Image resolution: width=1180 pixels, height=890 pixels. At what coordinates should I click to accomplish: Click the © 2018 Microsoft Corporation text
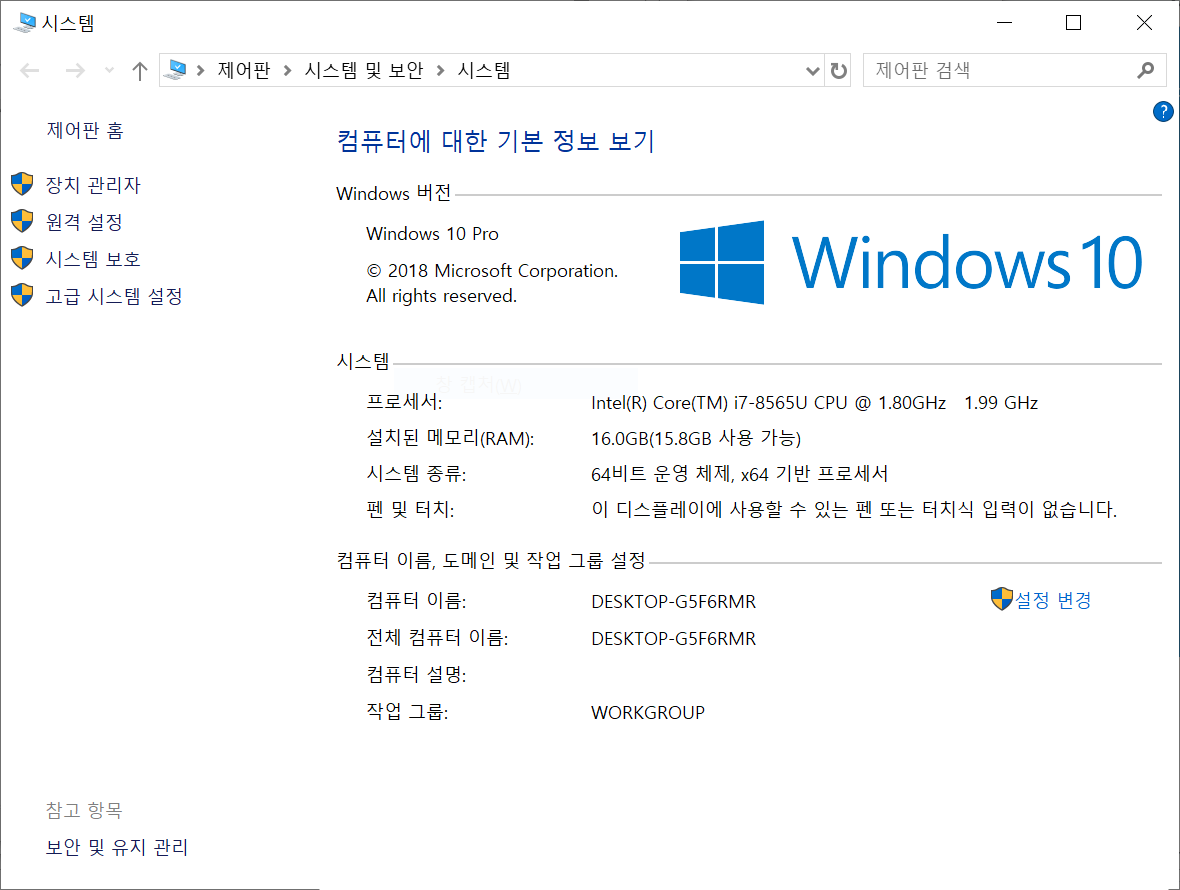(492, 271)
